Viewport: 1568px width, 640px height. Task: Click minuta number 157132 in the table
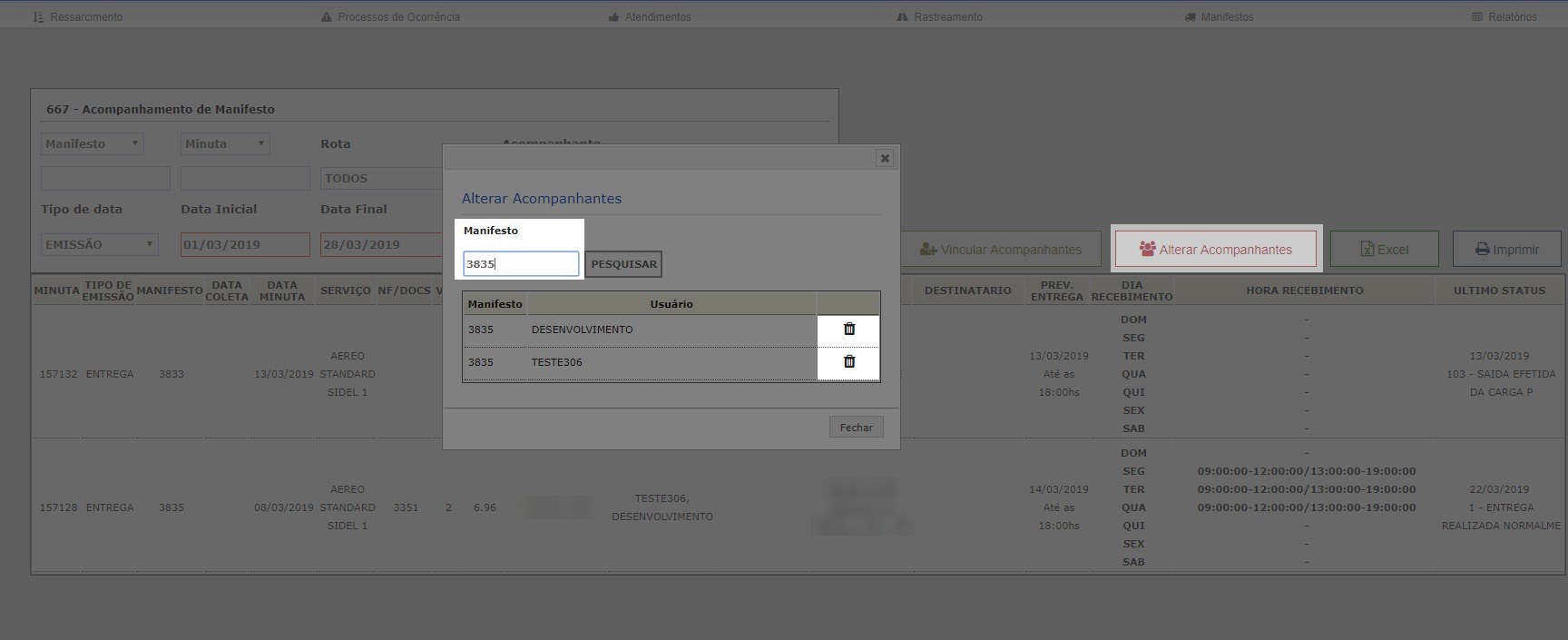(x=59, y=374)
